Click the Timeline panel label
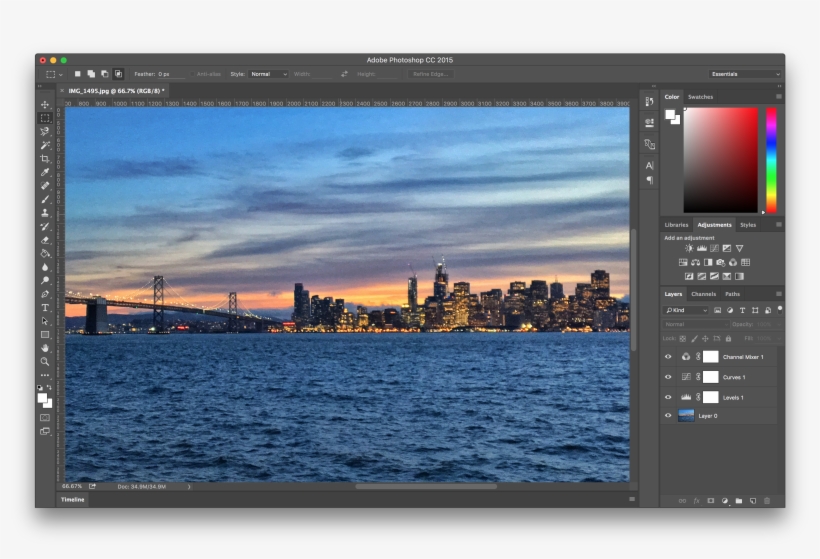This screenshot has height=559, width=820. point(73,498)
